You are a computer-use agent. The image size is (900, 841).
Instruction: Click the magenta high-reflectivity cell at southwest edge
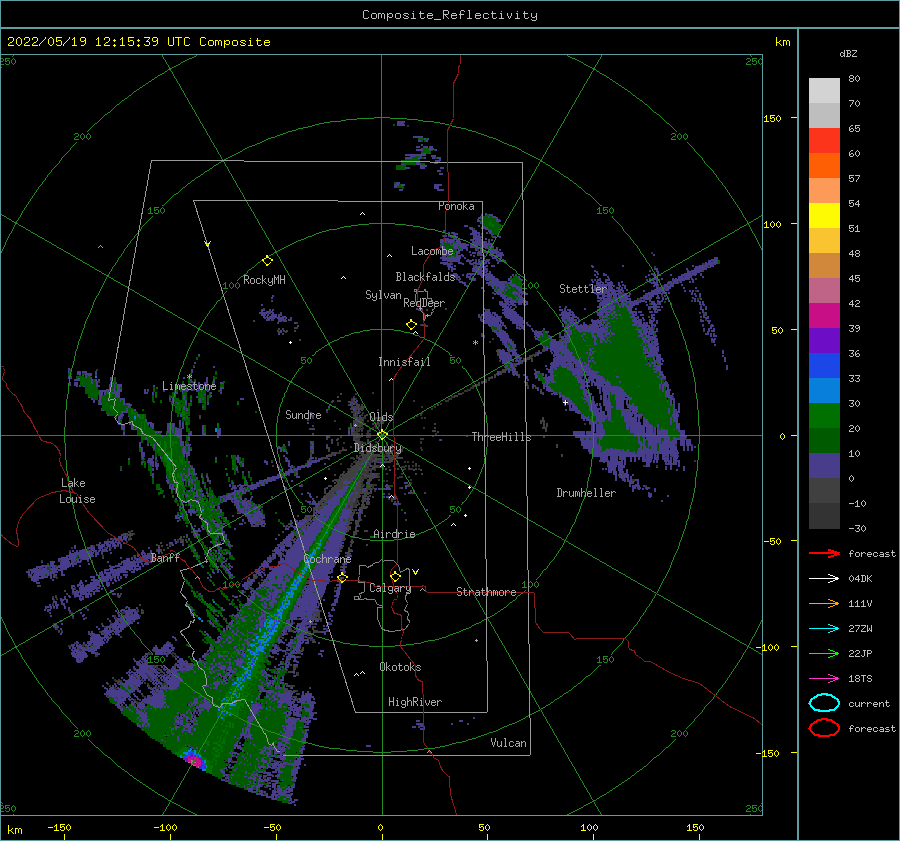tap(195, 760)
